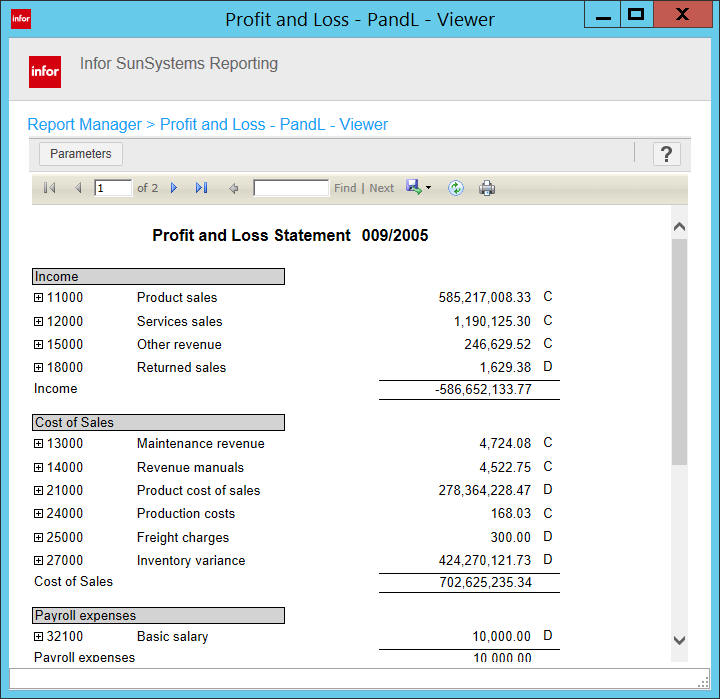
Task: Click the current page number field
Action: pyautogui.click(x=113, y=188)
